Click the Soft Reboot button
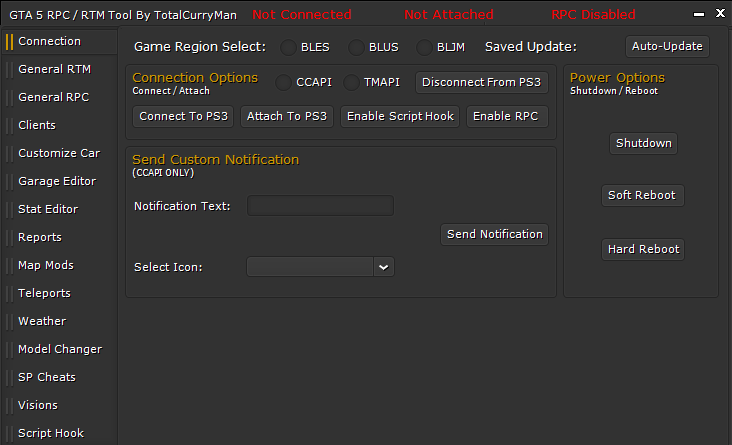Screen dimensions: 732x445 [642, 195]
